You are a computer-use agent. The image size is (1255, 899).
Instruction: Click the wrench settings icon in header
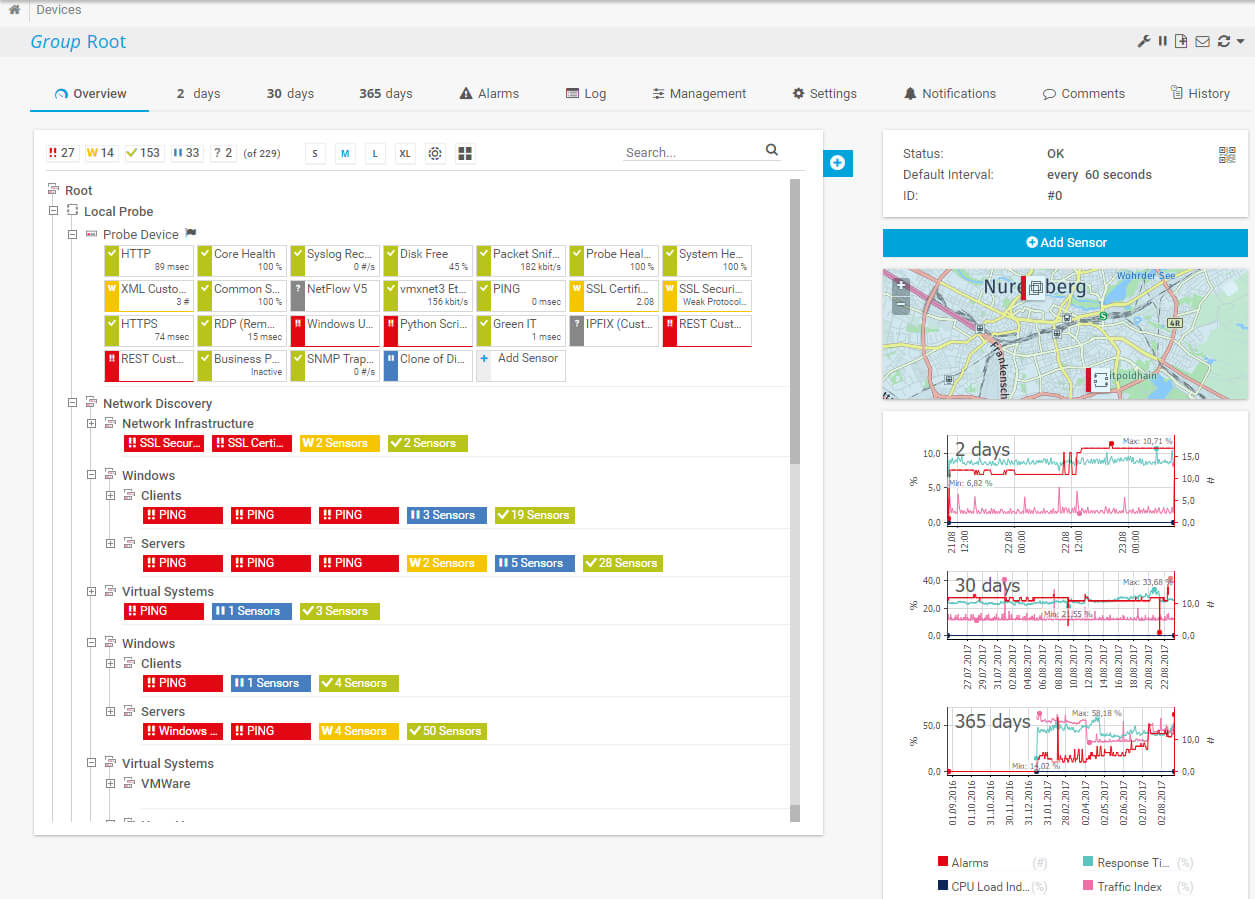click(x=1144, y=41)
